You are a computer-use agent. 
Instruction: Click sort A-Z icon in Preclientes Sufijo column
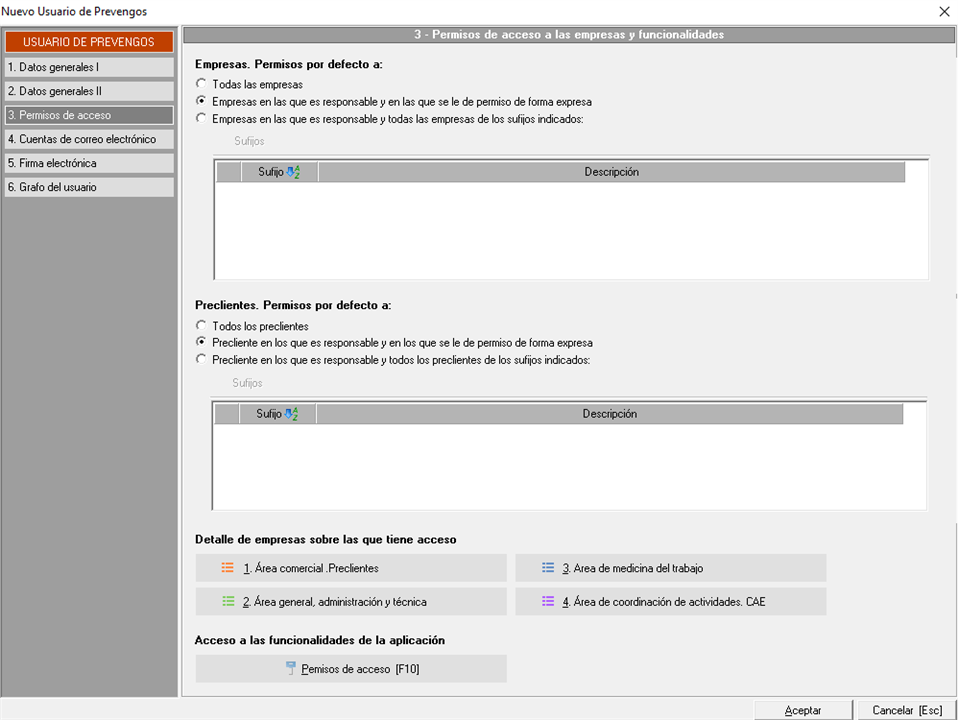point(291,414)
